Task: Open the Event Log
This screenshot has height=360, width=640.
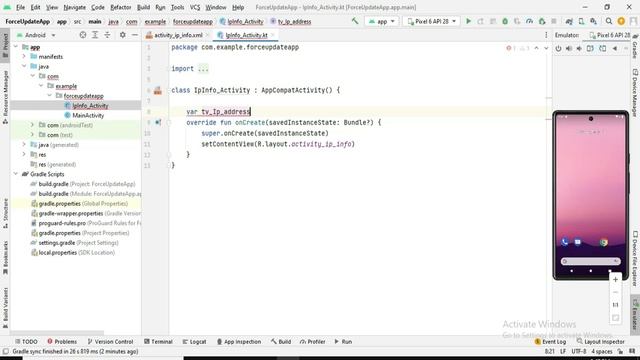Action: point(550,342)
